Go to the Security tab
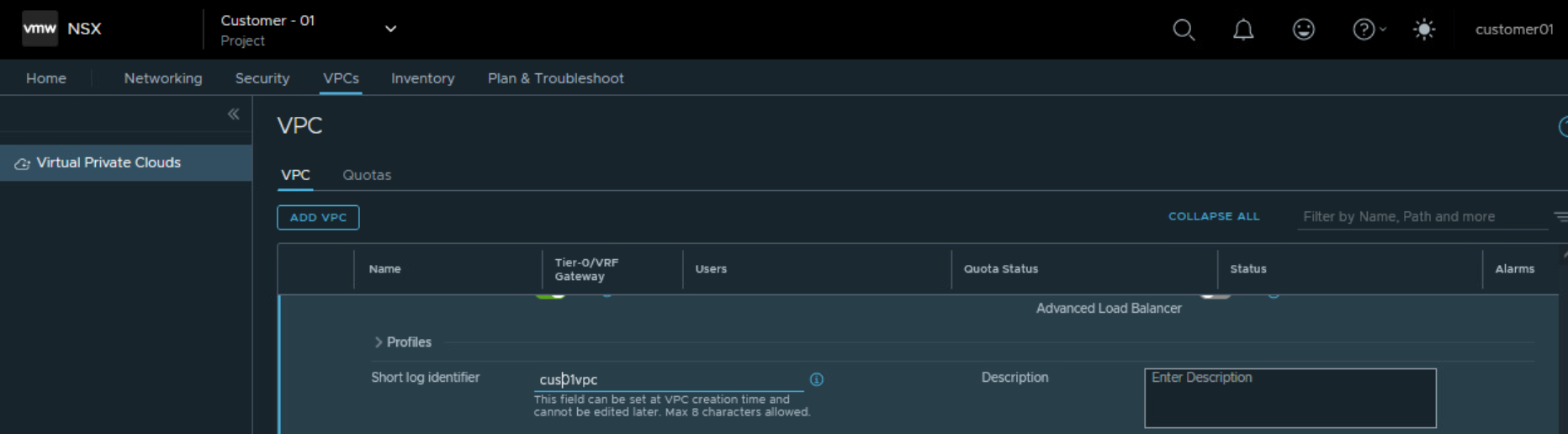 pos(262,78)
